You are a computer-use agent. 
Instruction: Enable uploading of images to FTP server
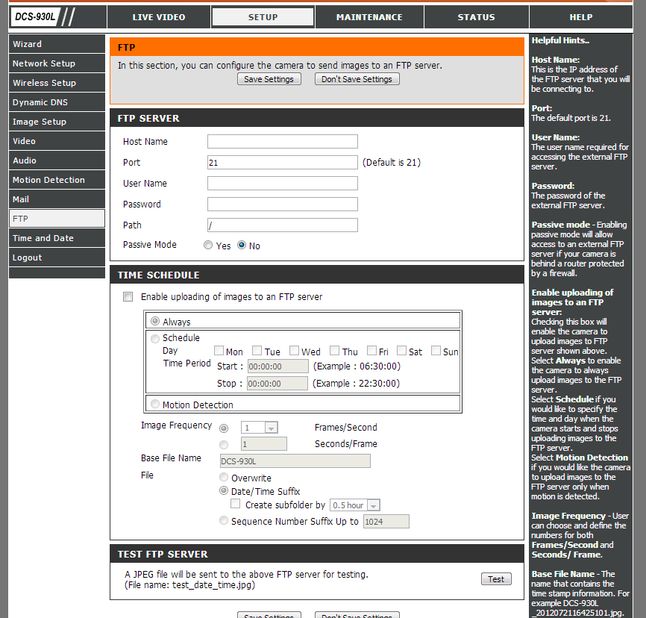point(128,297)
